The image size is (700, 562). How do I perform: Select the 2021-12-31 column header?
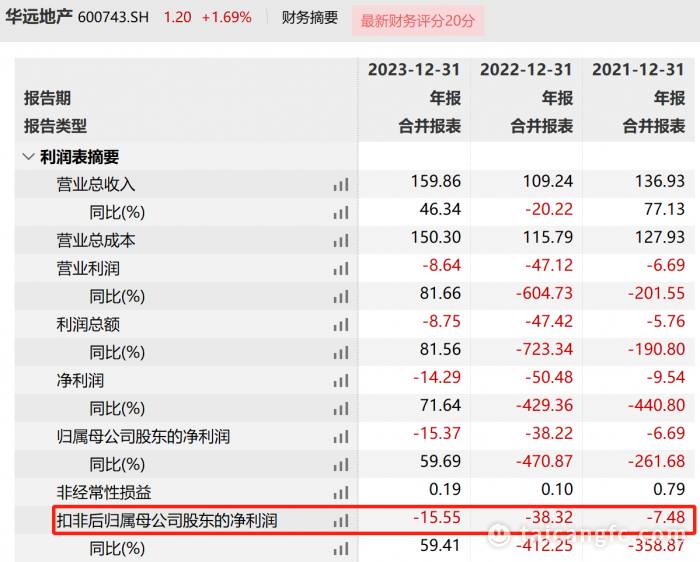[x=638, y=70]
